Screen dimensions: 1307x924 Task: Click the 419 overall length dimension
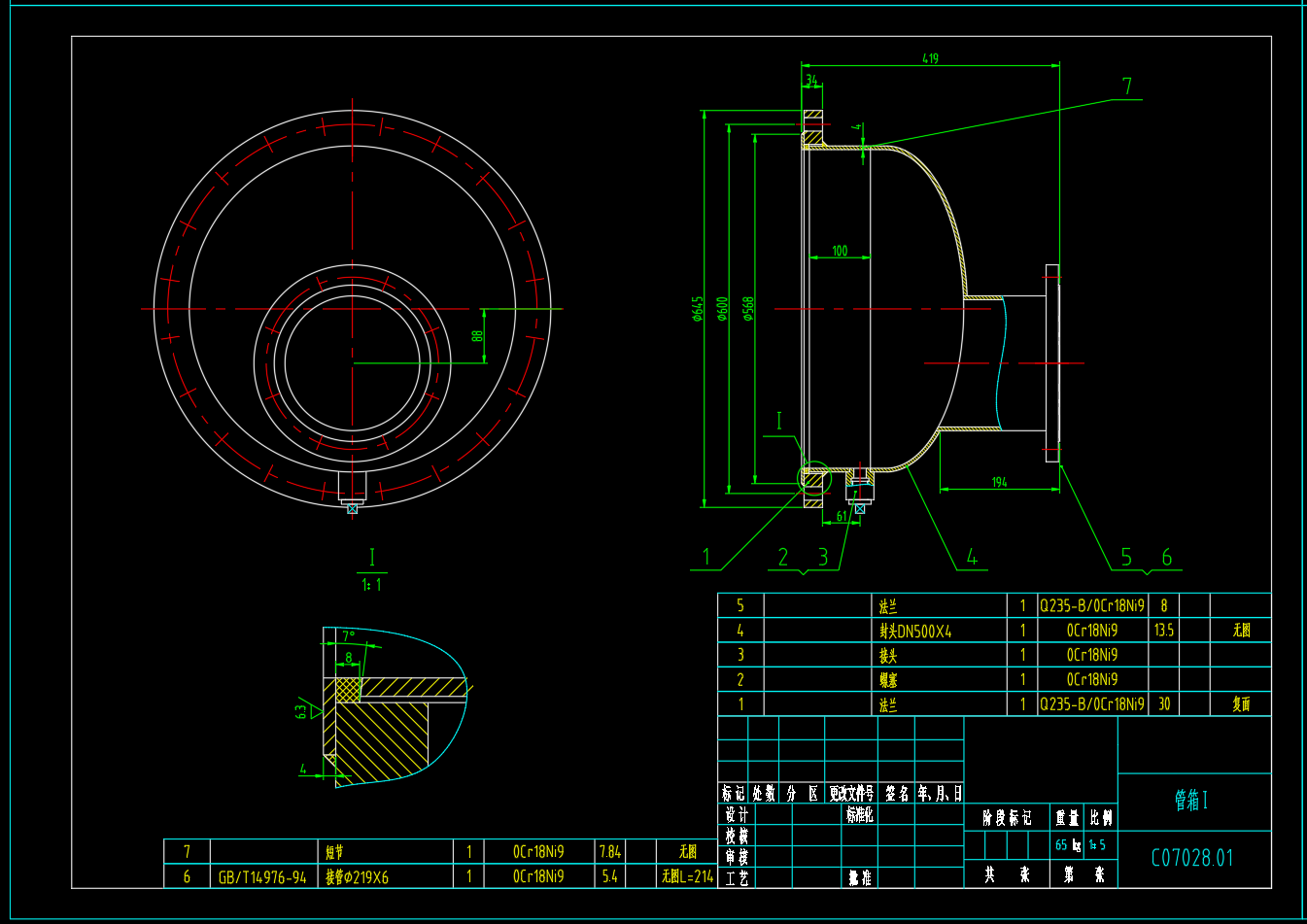click(x=930, y=59)
